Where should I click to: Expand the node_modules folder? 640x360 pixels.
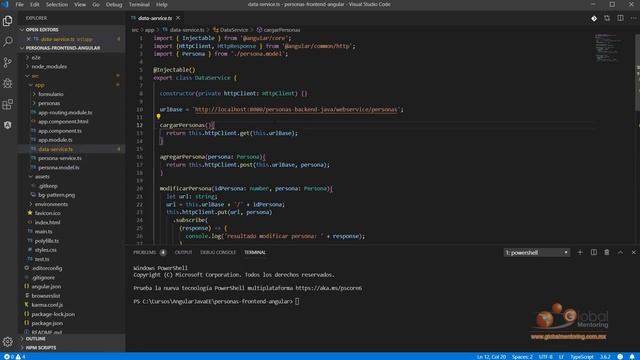click(49, 67)
